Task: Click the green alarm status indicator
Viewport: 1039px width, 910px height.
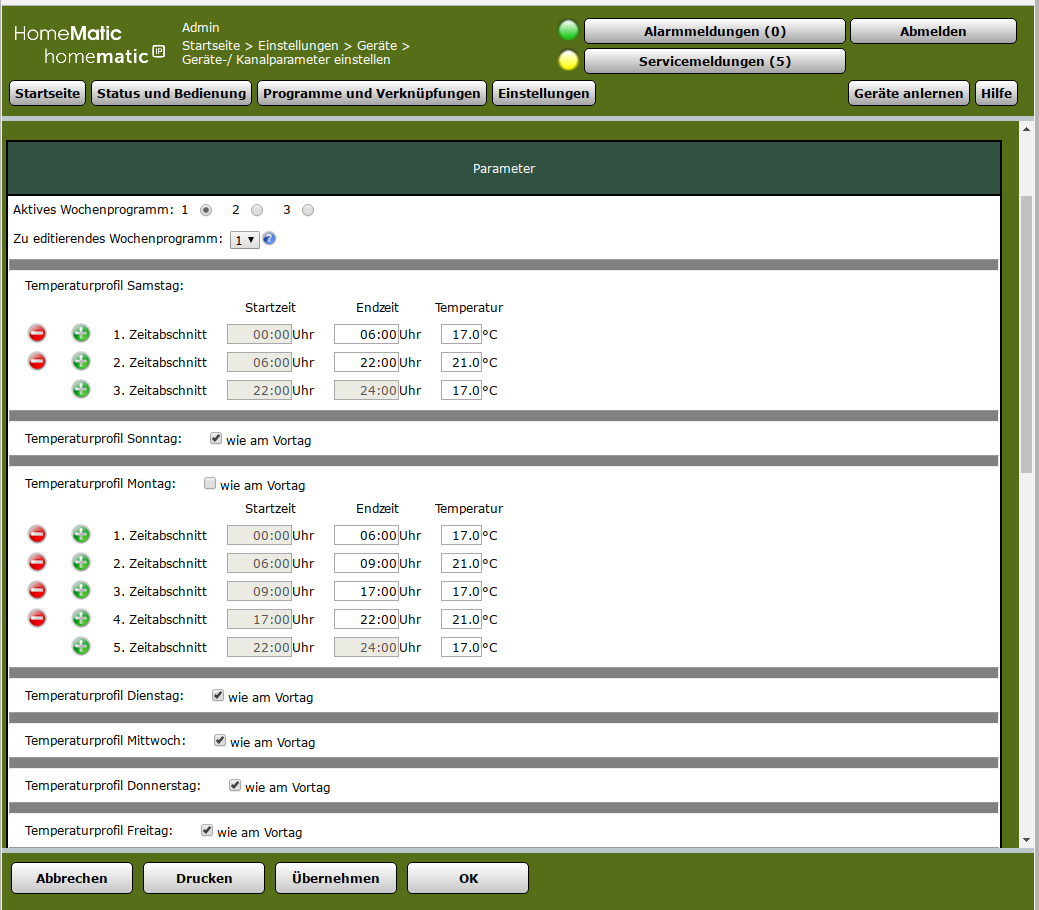Action: pos(569,30)
